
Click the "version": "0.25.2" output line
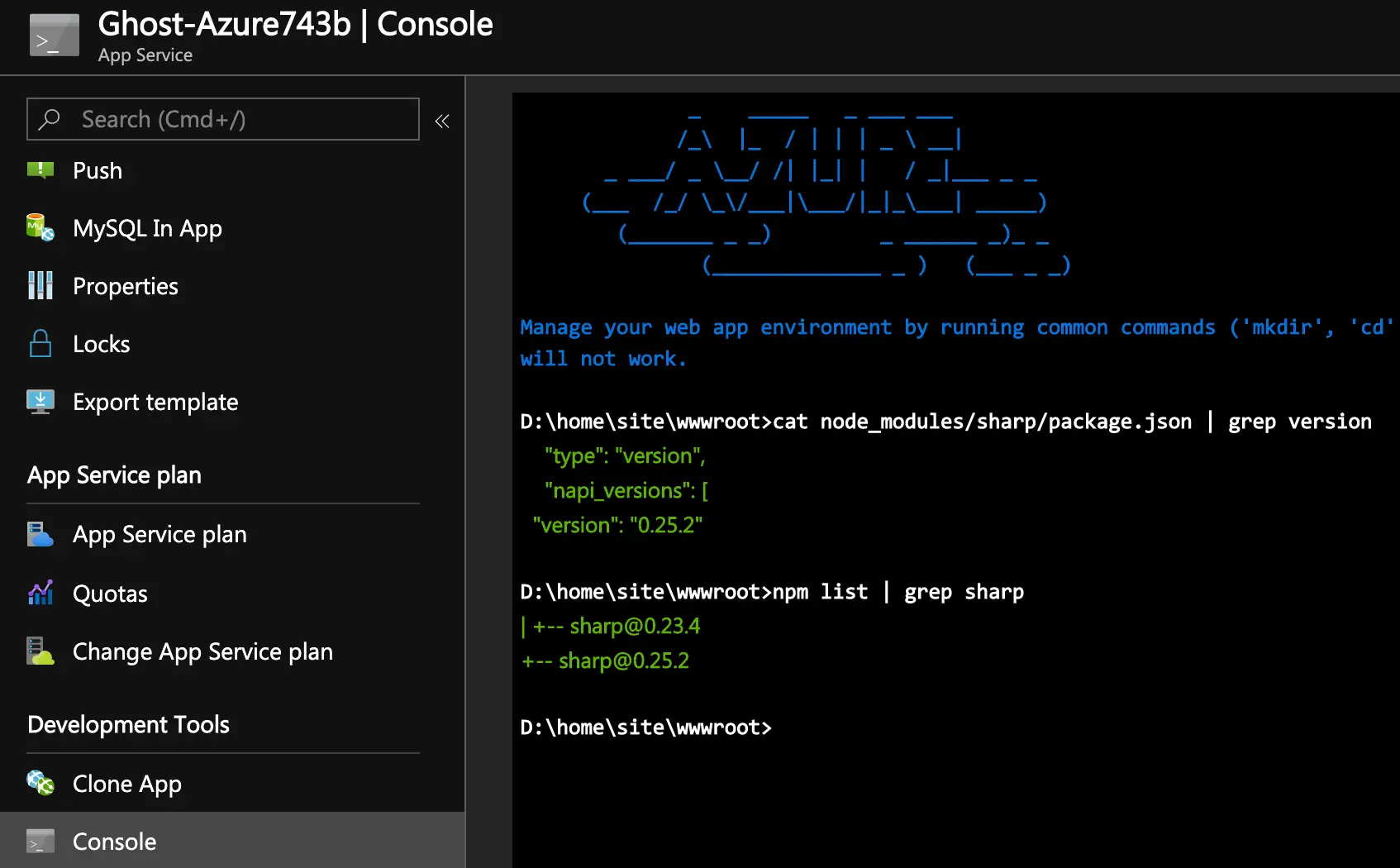point(617,526)
